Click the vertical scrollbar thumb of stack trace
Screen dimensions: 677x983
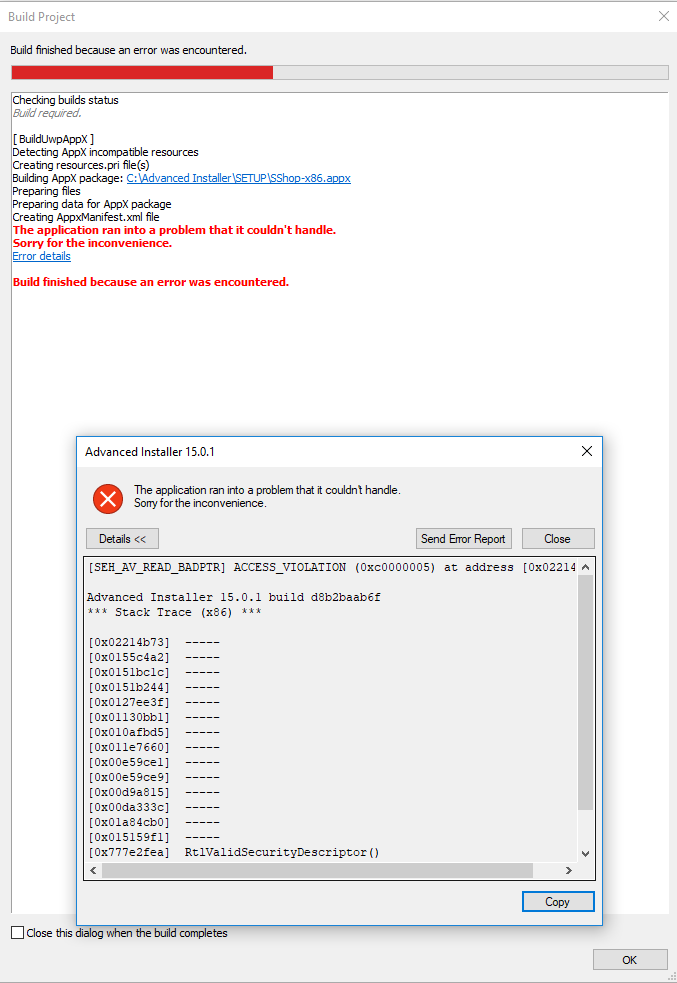[585, 692]
